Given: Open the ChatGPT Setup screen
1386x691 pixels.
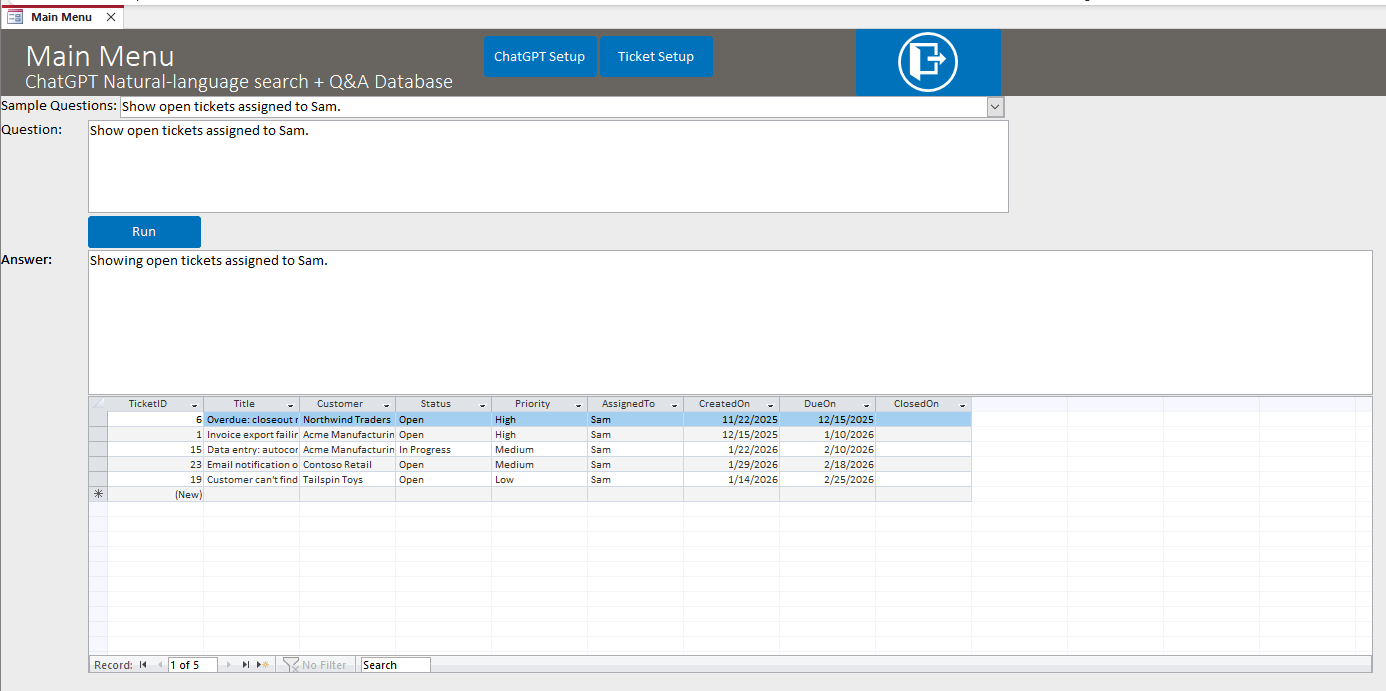Looking at the screenshot, I should 539,57.
